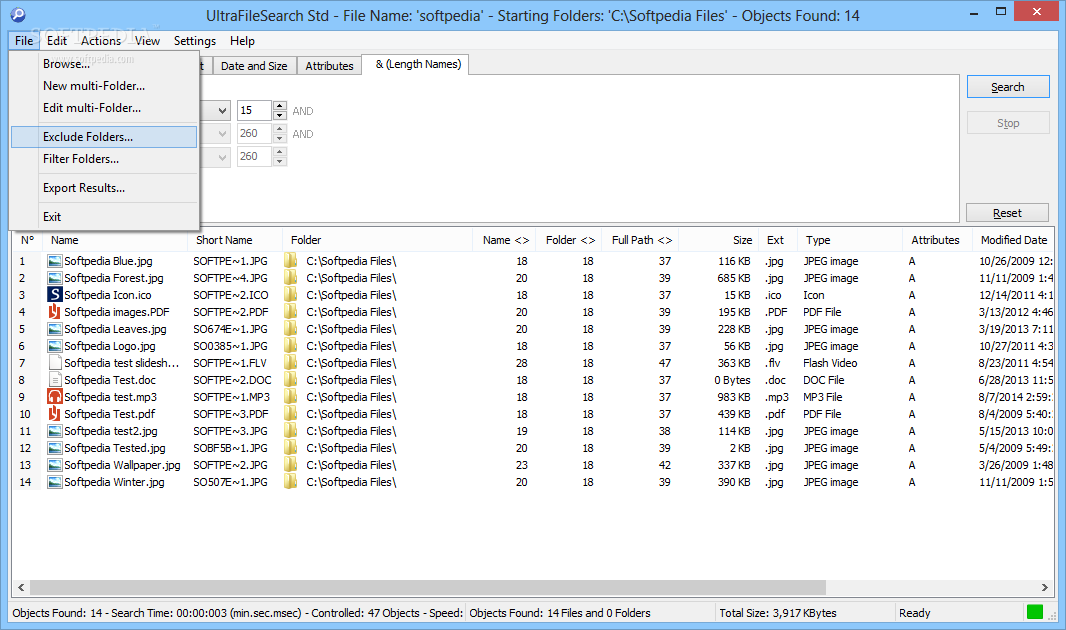Click the length field containing 15
The height and width of the screenshot is (630, 1066).
coord(254,110)
